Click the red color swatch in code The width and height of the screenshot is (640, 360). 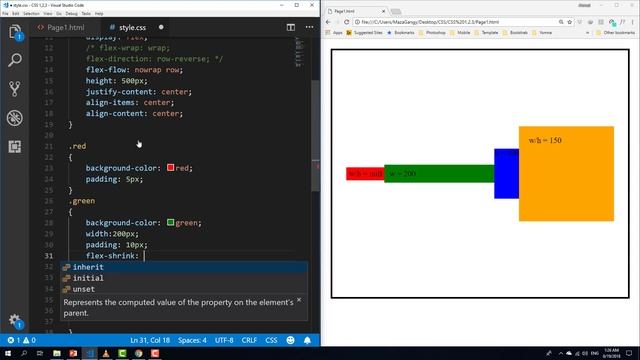point(171,168)
